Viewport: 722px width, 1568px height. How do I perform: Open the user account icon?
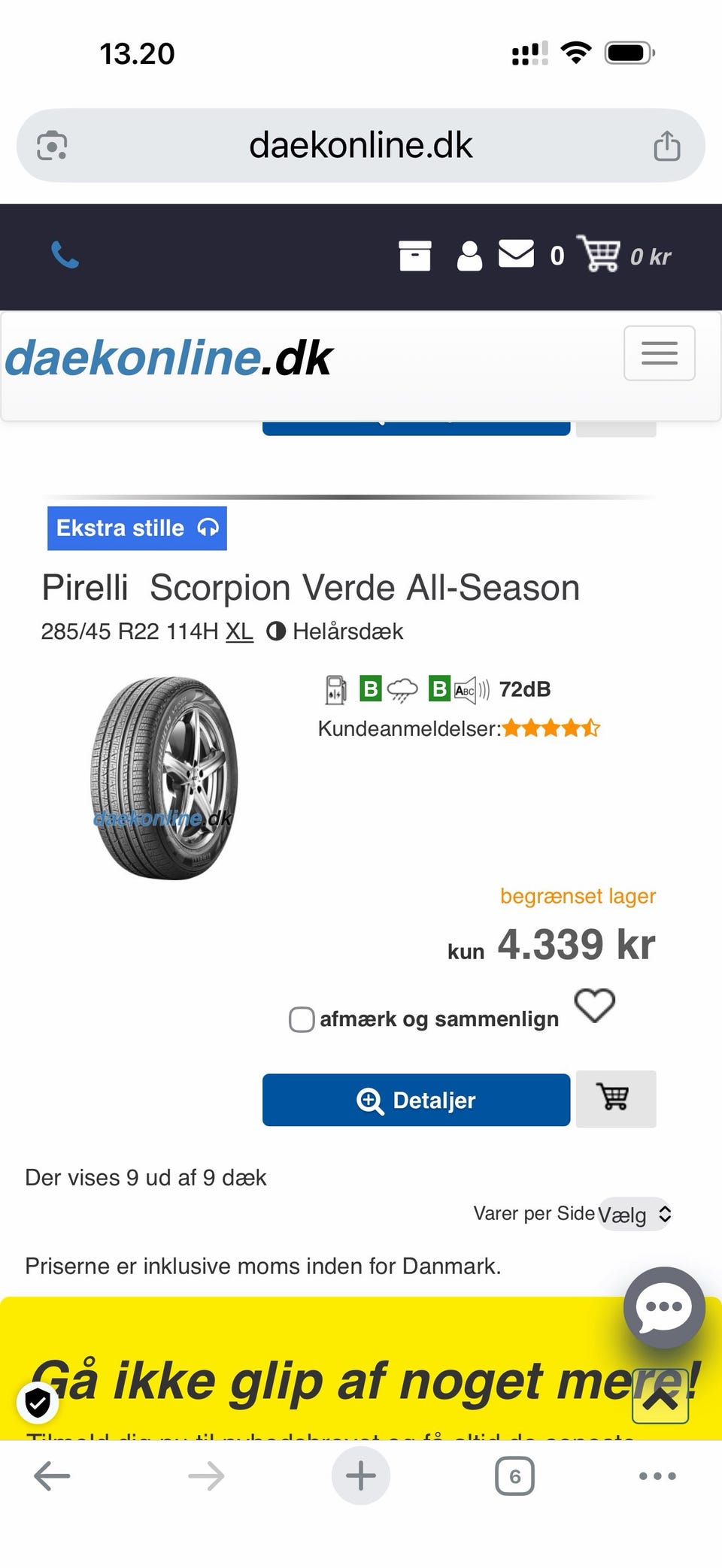coord(469,256)
